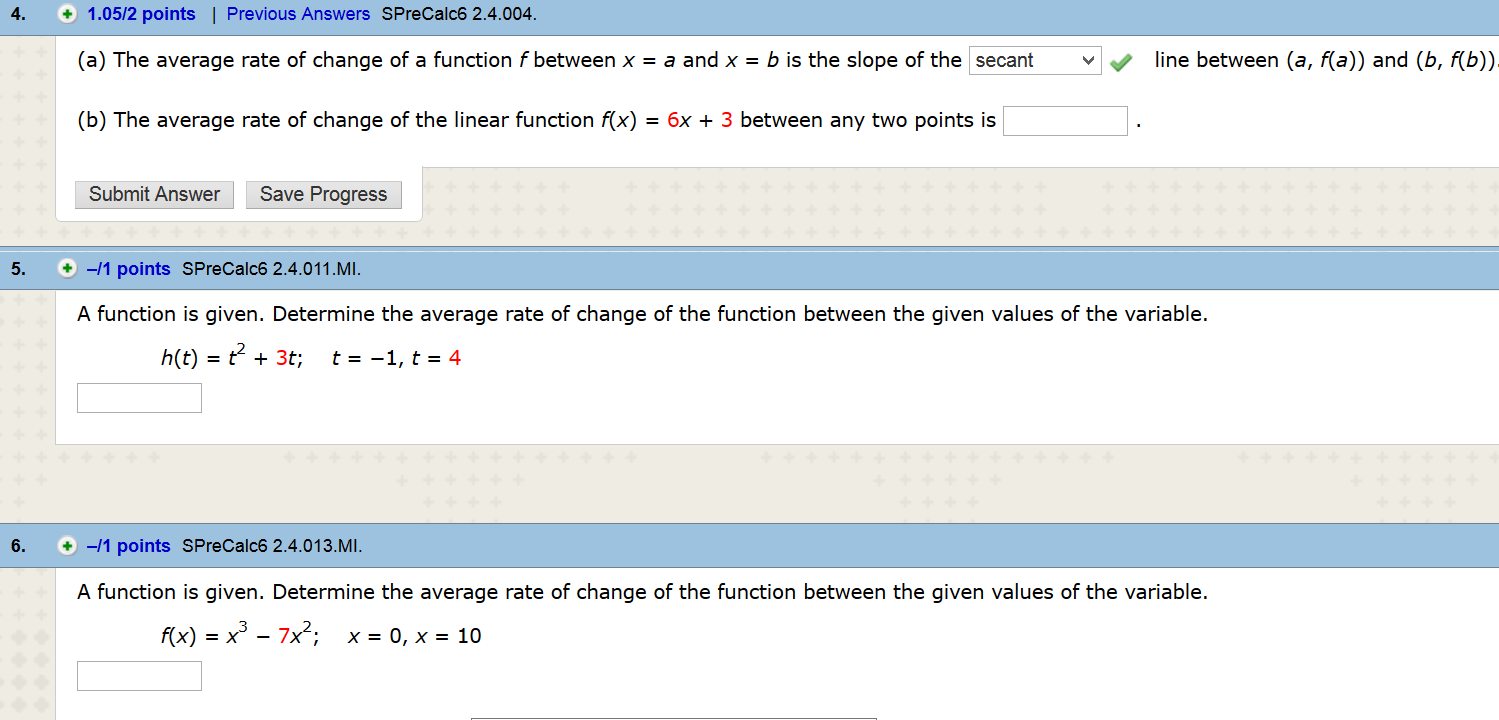Click the answer box for part (b)
This screenshot has height=720, width=1499.
pyautogui.click(x=1065, y=120)
